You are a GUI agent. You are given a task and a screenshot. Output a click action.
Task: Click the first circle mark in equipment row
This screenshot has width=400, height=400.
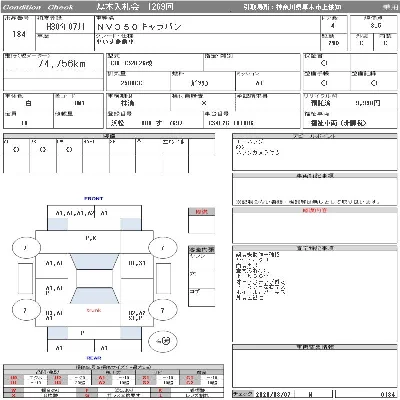coord(16,150)
